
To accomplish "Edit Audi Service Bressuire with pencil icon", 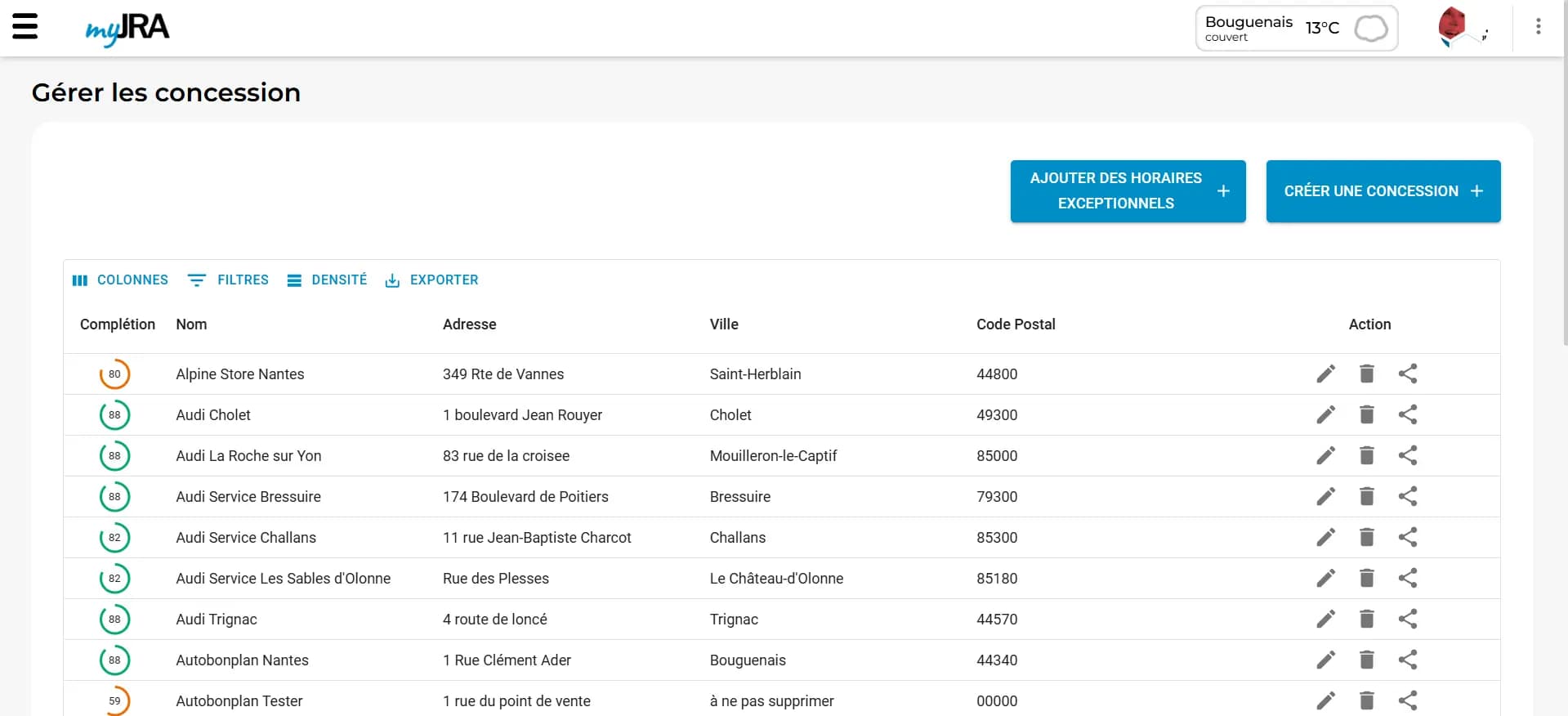I will tap(1325, 497).
